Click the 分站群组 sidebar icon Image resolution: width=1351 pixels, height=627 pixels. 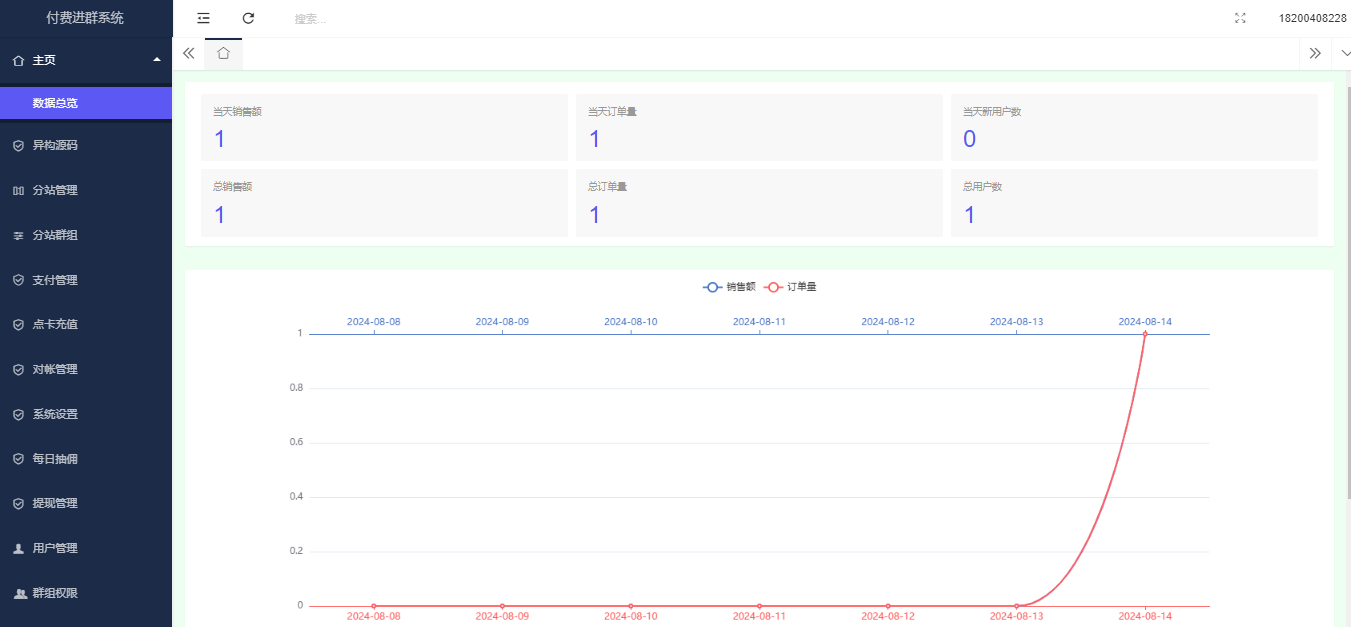[x=18, y=235]
